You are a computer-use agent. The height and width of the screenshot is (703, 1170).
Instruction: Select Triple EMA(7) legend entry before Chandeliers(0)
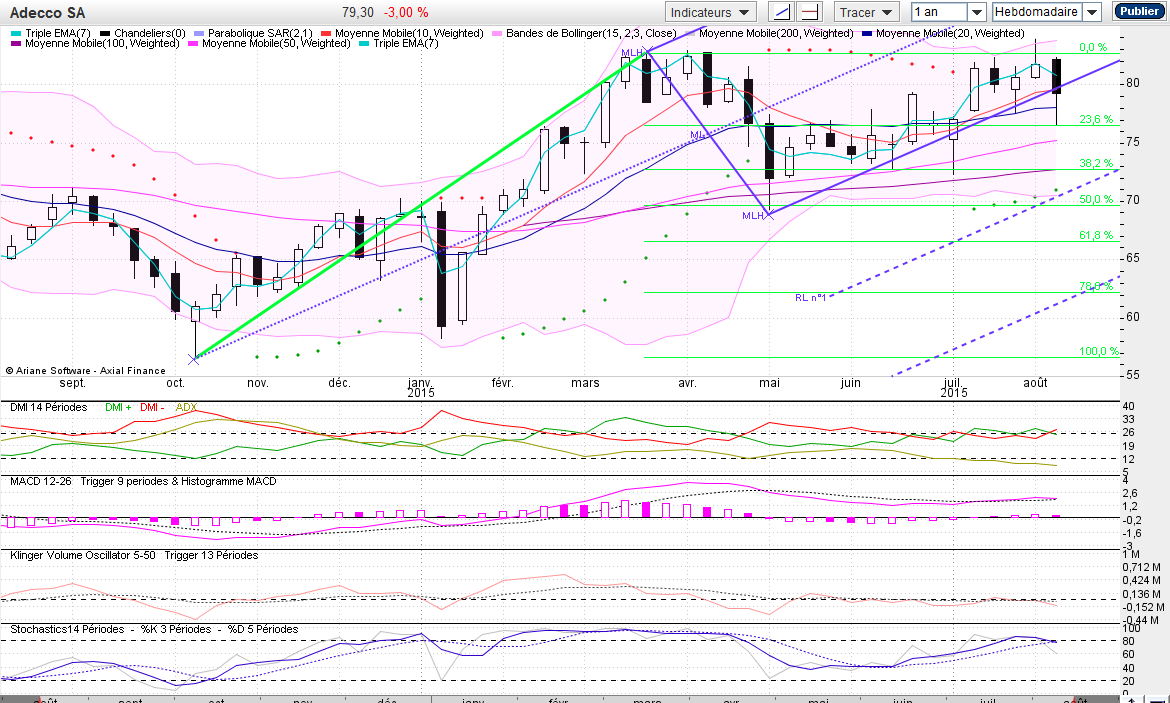57,34
